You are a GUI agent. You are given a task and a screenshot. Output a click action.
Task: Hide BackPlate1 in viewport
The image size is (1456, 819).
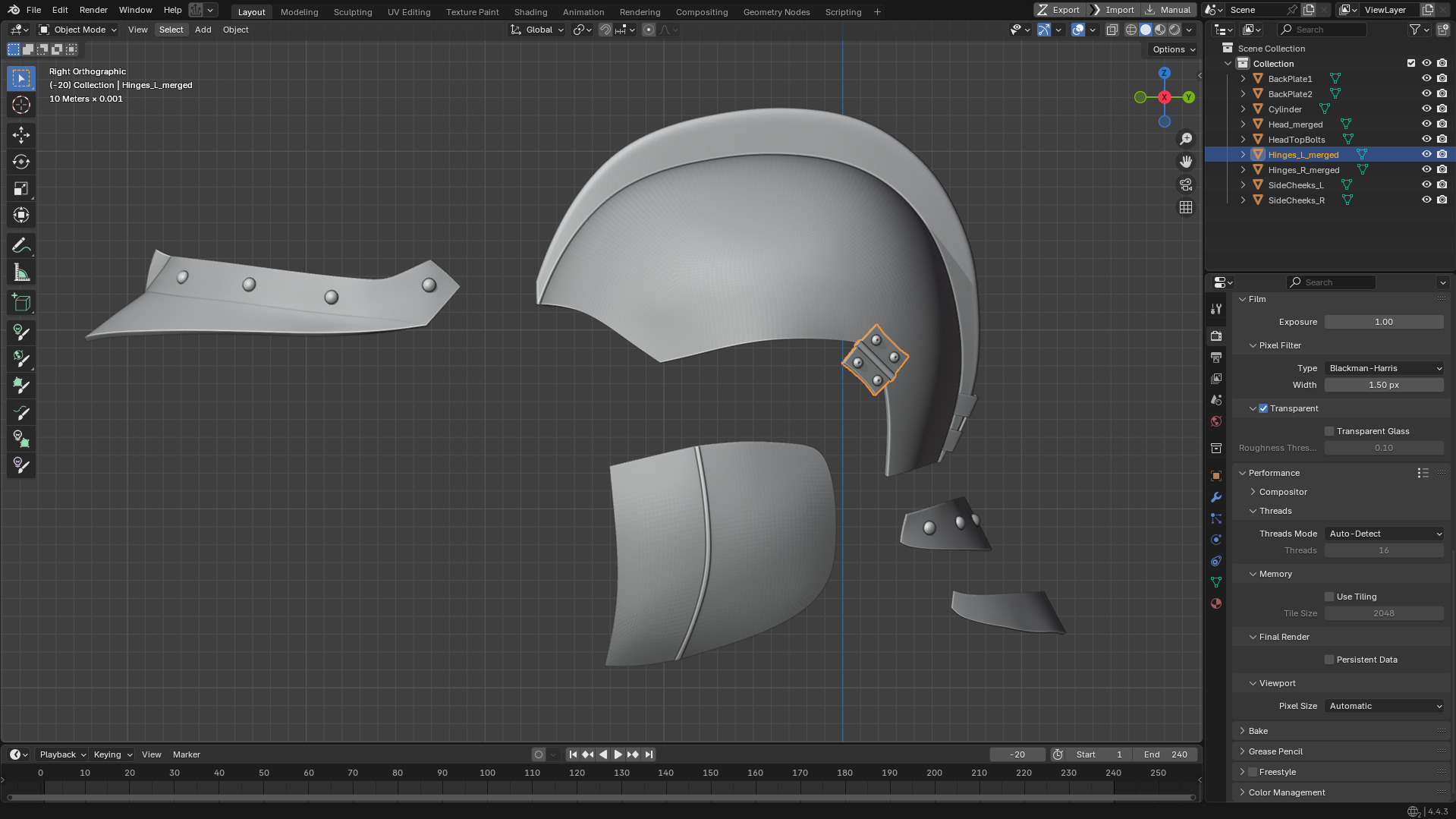[x=1426, y=79]
